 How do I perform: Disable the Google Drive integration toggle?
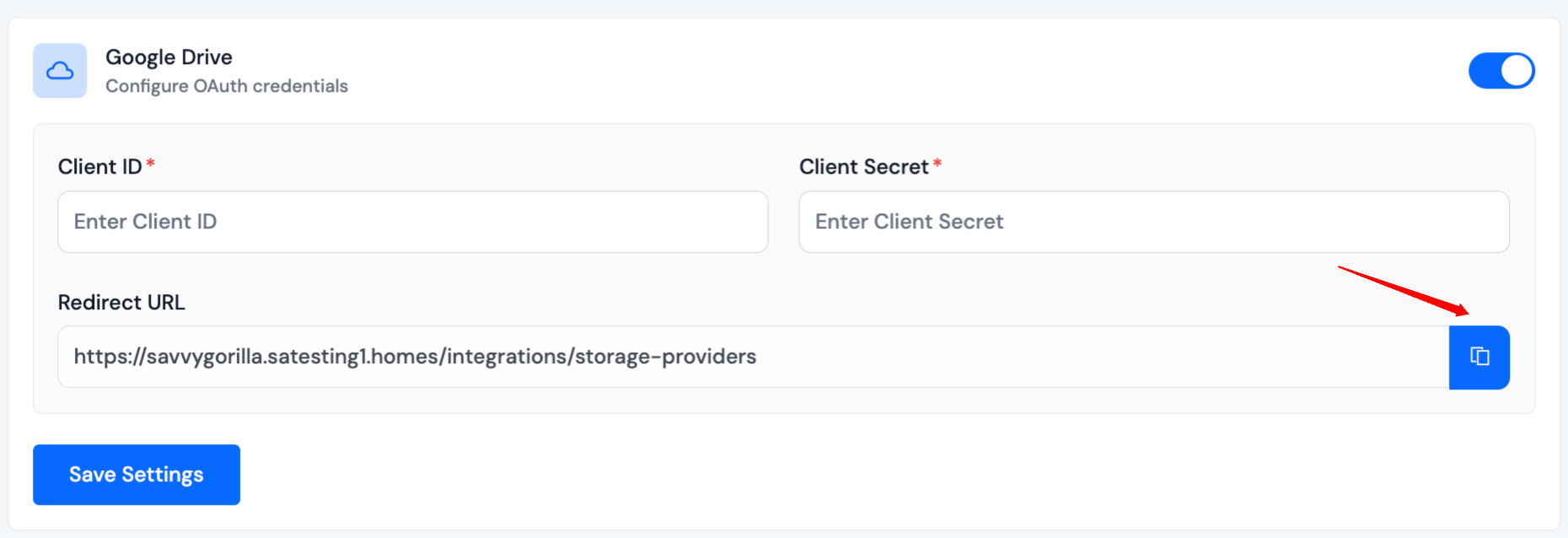(1501, 71)
